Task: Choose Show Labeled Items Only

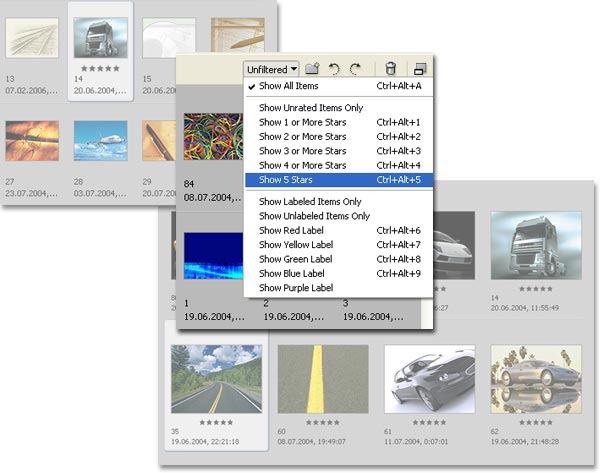Action: (x=308, y=201)
